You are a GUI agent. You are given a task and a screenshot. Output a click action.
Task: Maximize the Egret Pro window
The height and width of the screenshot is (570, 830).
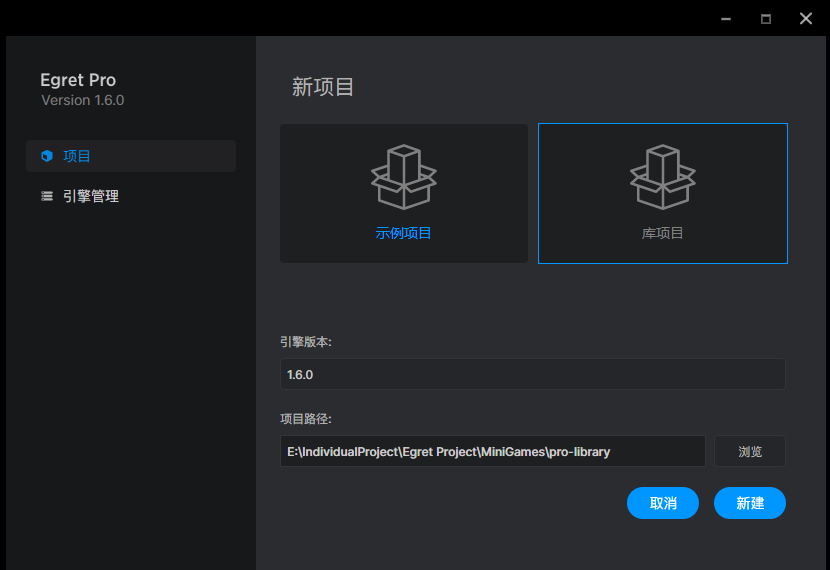click(x=765, y=19)
